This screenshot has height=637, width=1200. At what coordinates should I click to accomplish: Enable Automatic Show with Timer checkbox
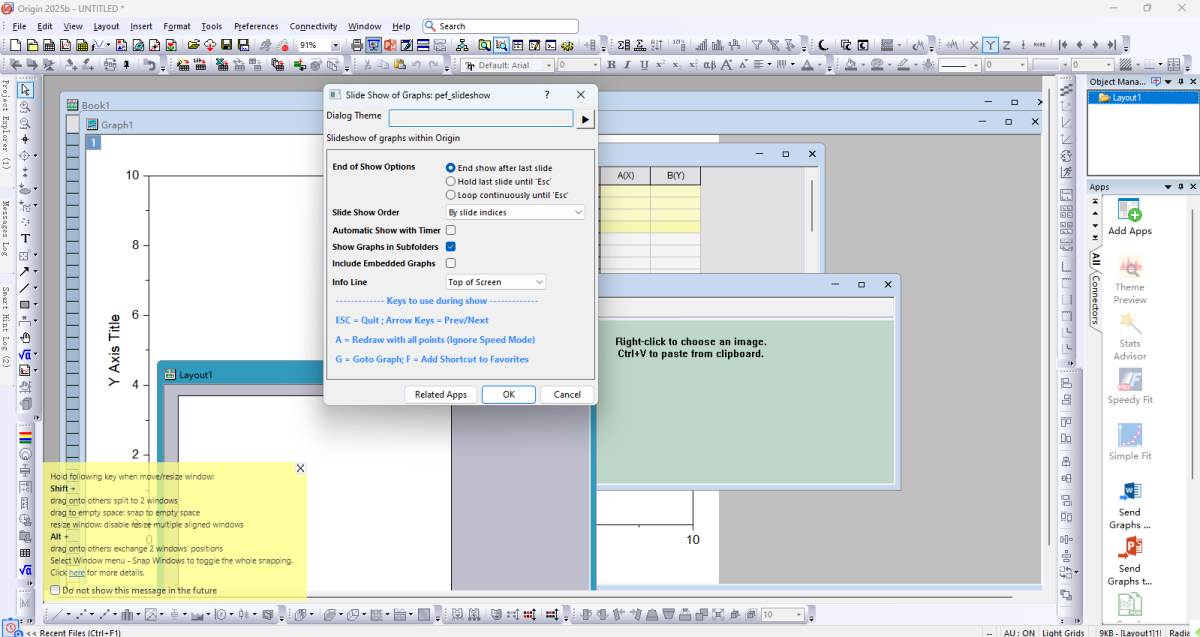coord(451,230)
